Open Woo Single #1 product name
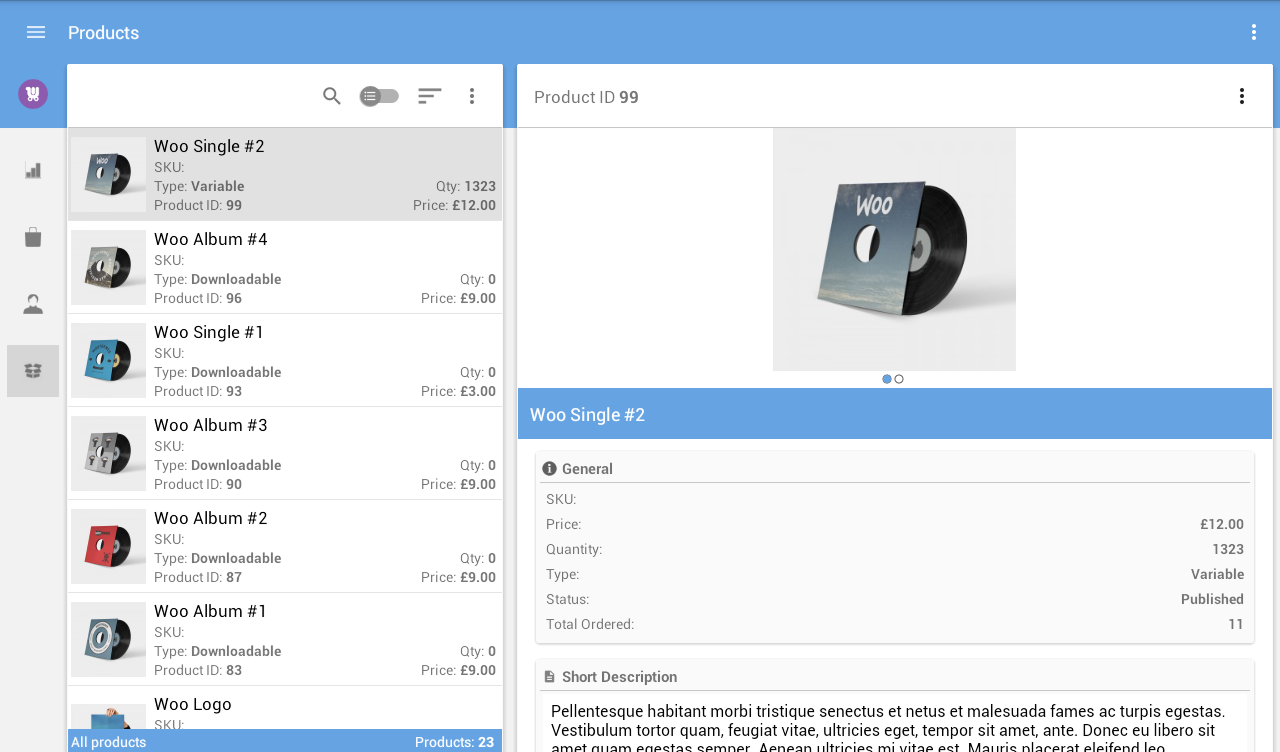This screenshot has width=1280, height=752. point(209,332)
